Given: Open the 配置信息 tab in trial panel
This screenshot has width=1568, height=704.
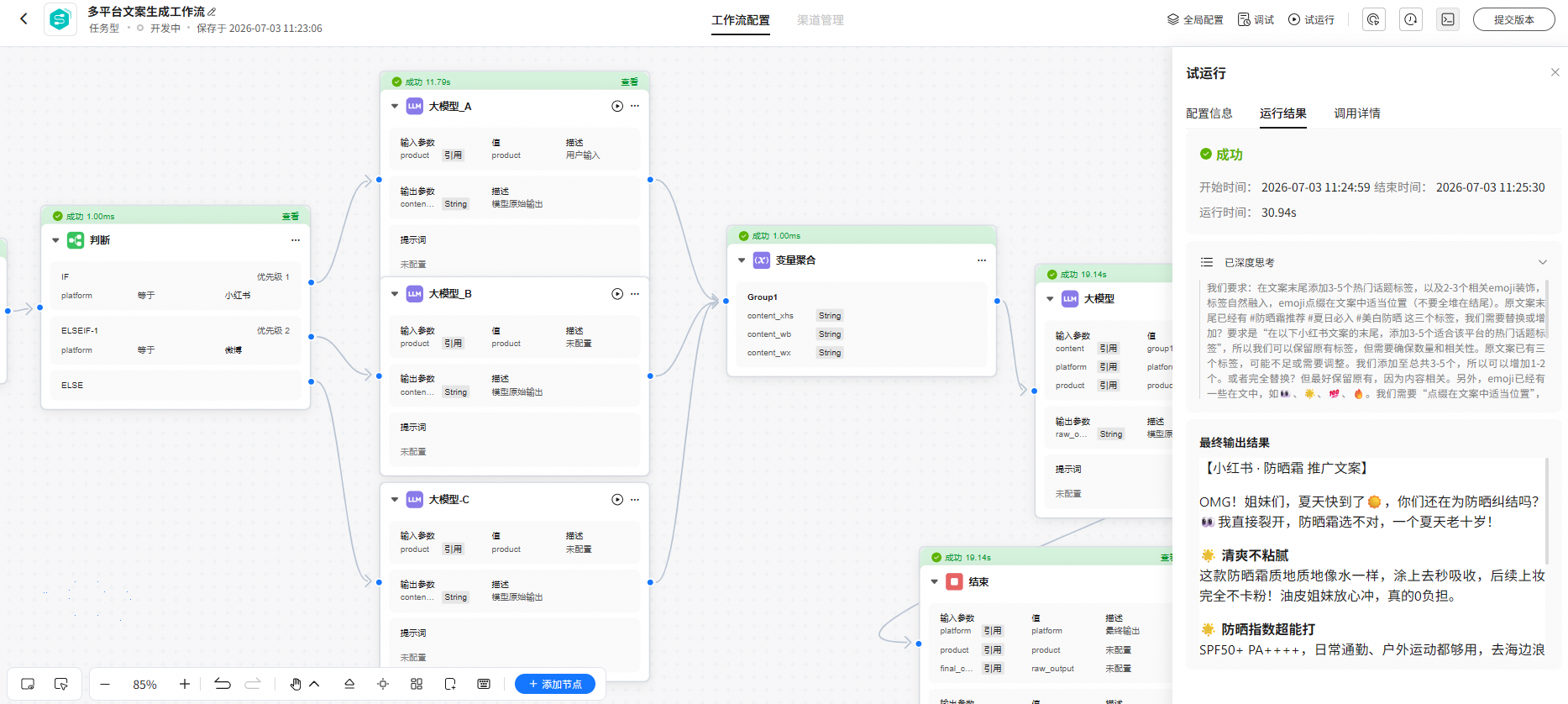Looking at the screenshot, I should [x=1209, y=113].
